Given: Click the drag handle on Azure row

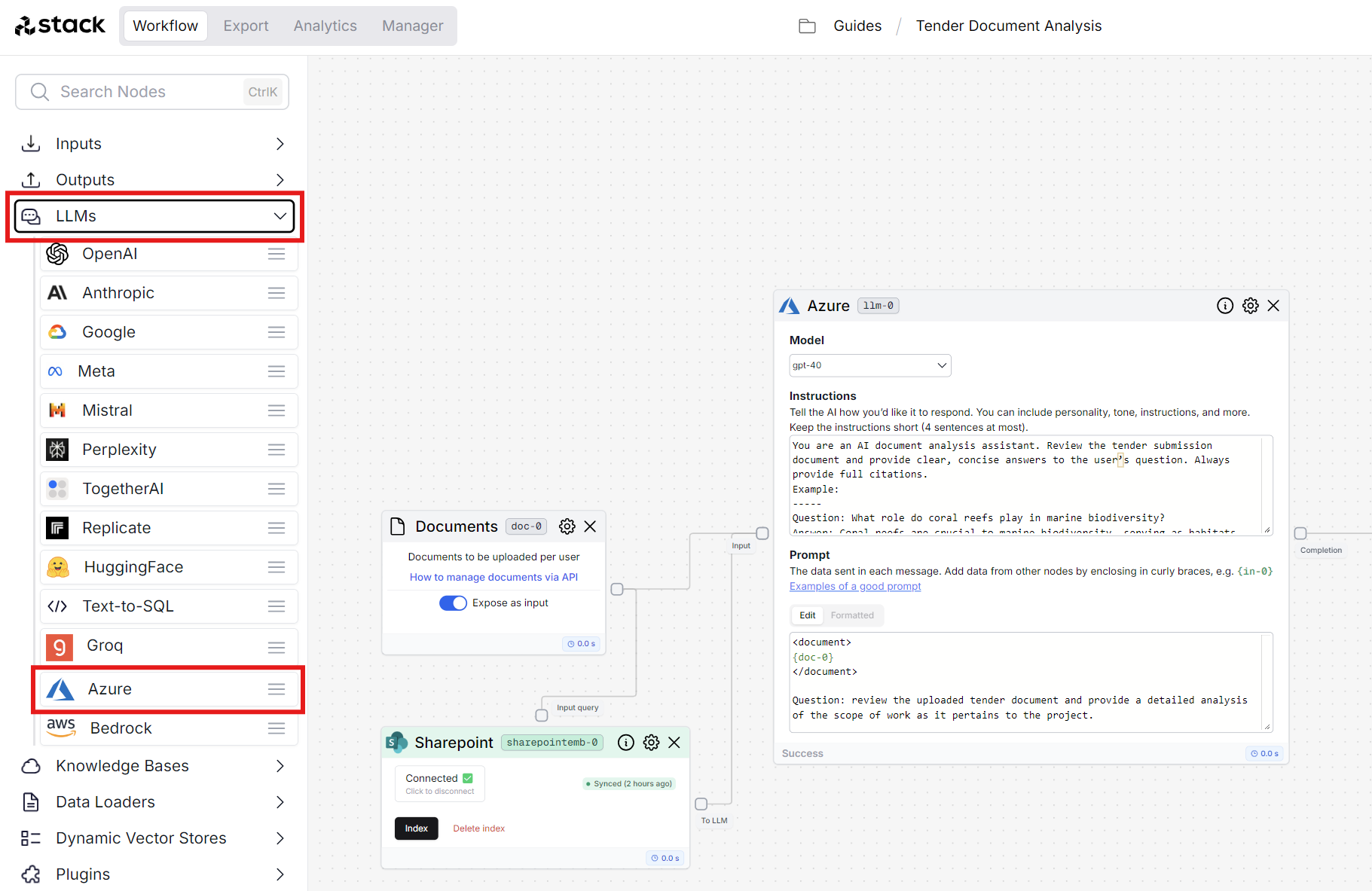Looking at the screenshot, I should [x=277, y=689].
